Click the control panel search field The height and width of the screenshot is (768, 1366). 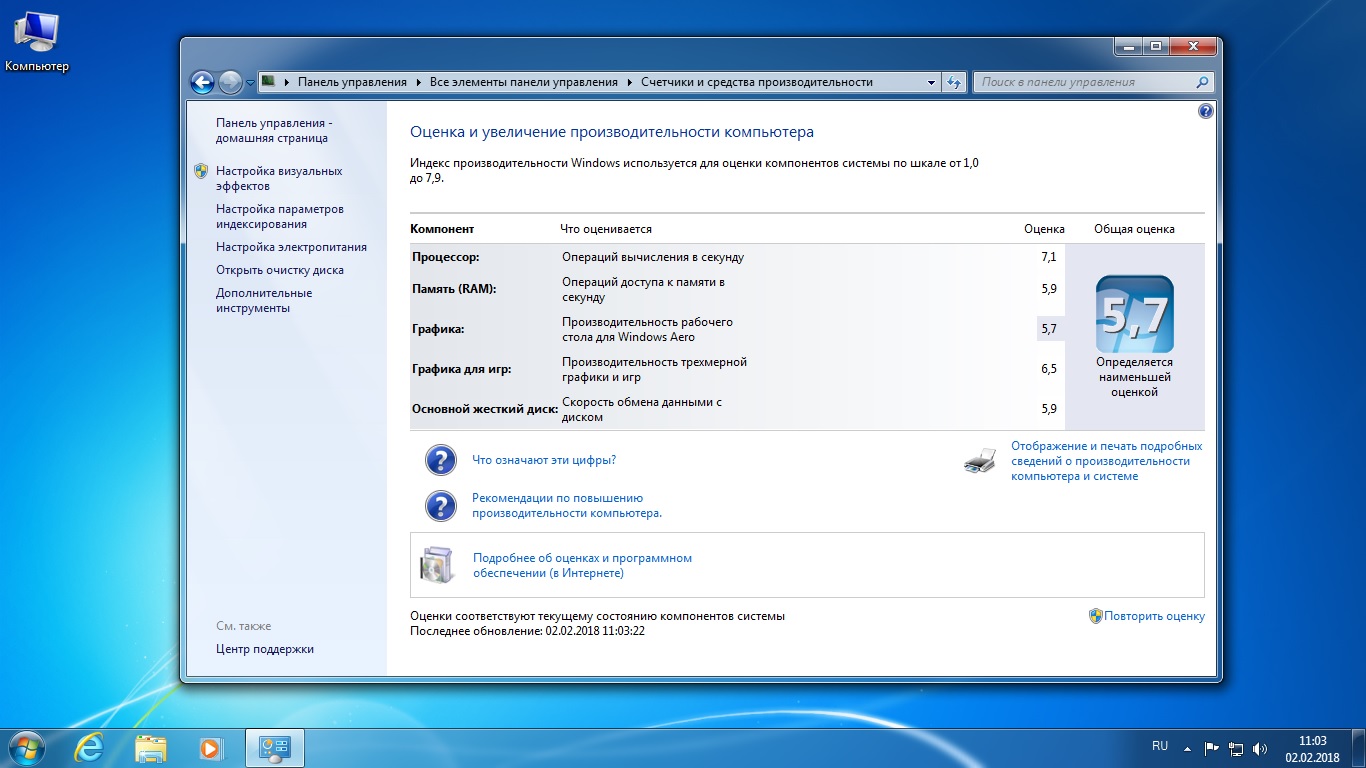click(1085, 83)
